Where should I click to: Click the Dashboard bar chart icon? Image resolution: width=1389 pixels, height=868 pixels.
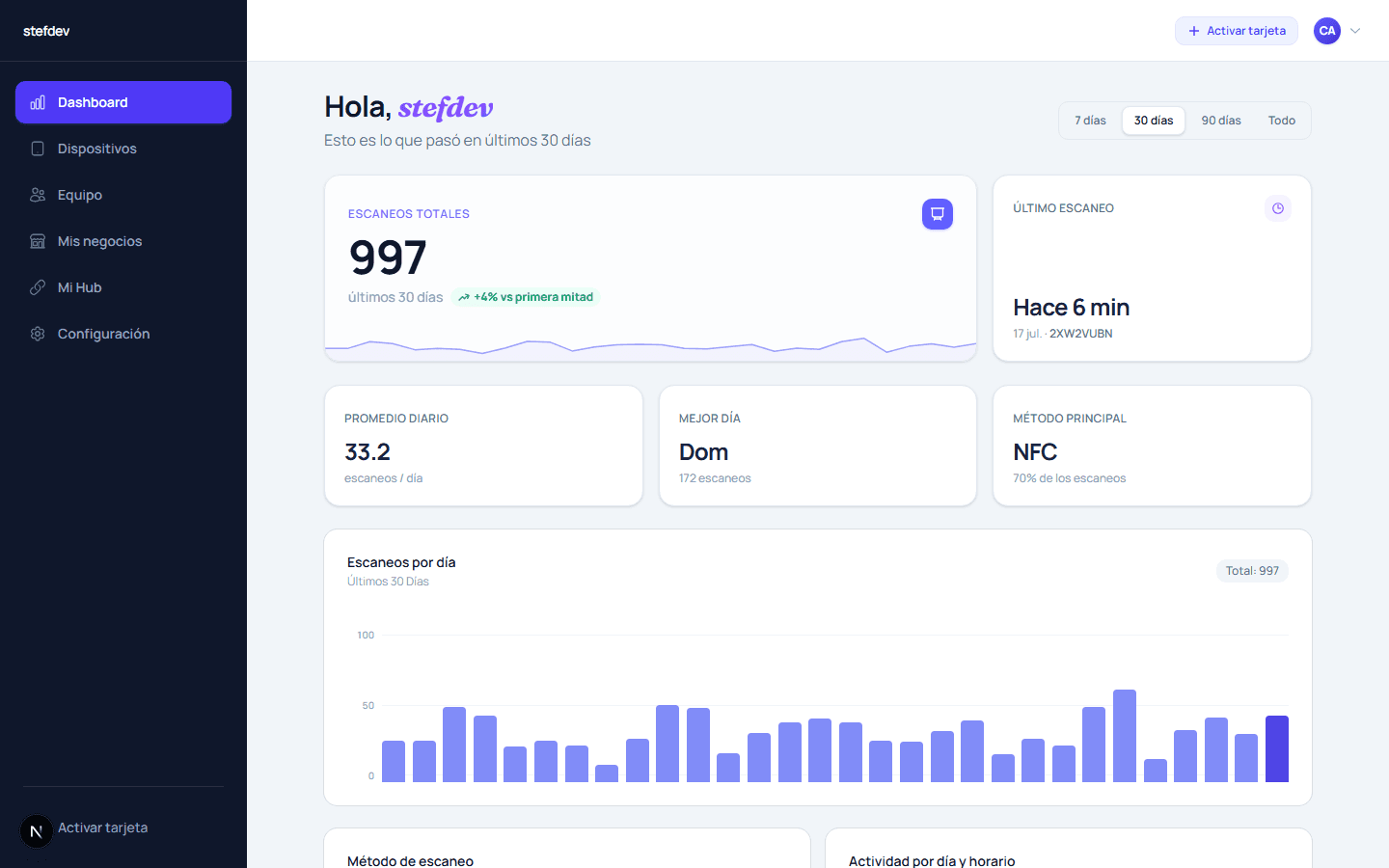[38, 102]
